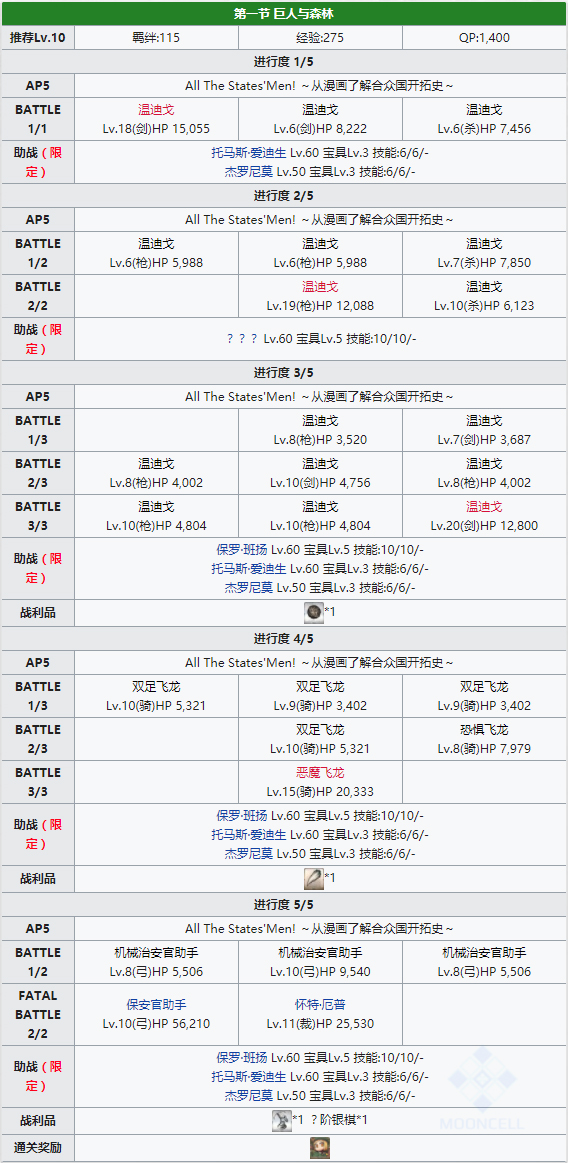This screenshot has height=1163, width=568.
Task: Click the value Lv.10(剑)HP 4,756
Action: 320,483
